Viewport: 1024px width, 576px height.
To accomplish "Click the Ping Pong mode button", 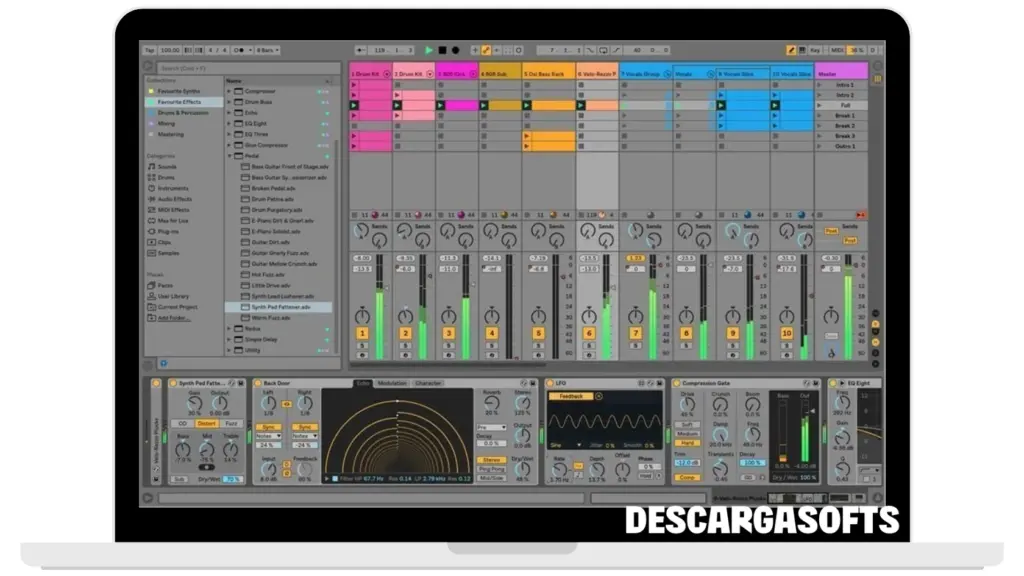I will (491, 469).
